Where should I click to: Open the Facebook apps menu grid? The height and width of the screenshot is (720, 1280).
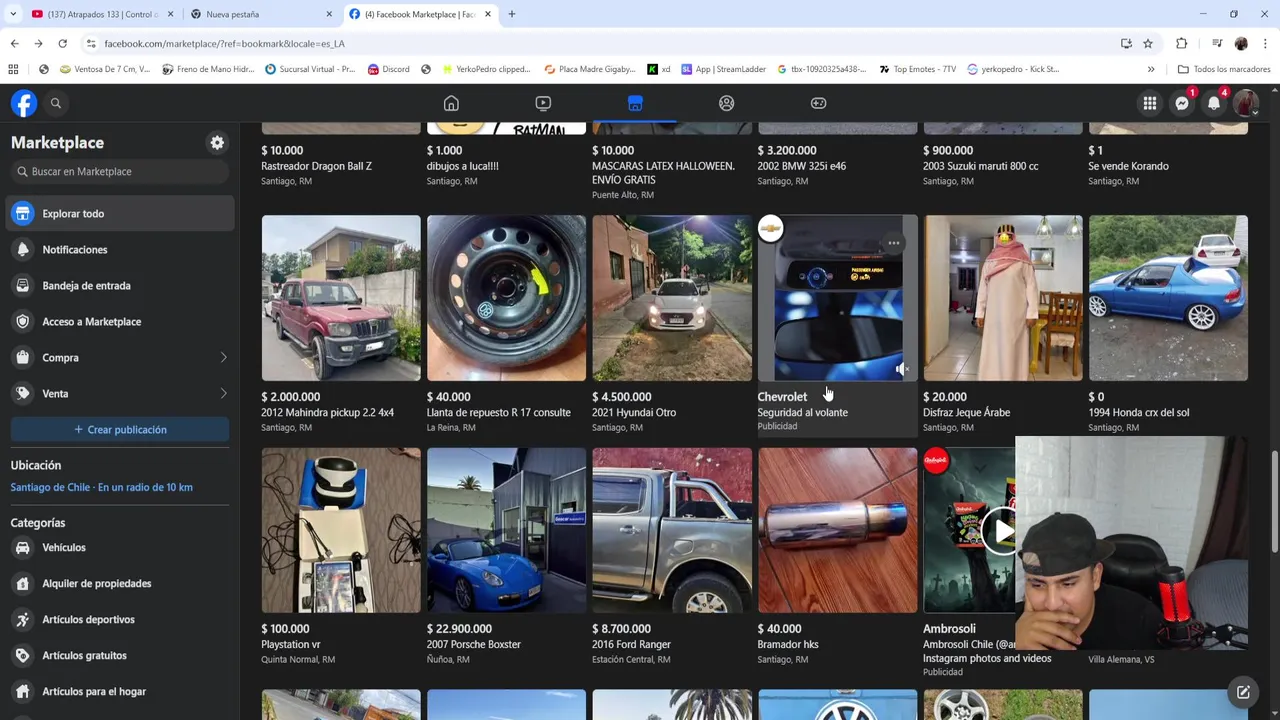pyautogui.click(x=1150, y=103)
